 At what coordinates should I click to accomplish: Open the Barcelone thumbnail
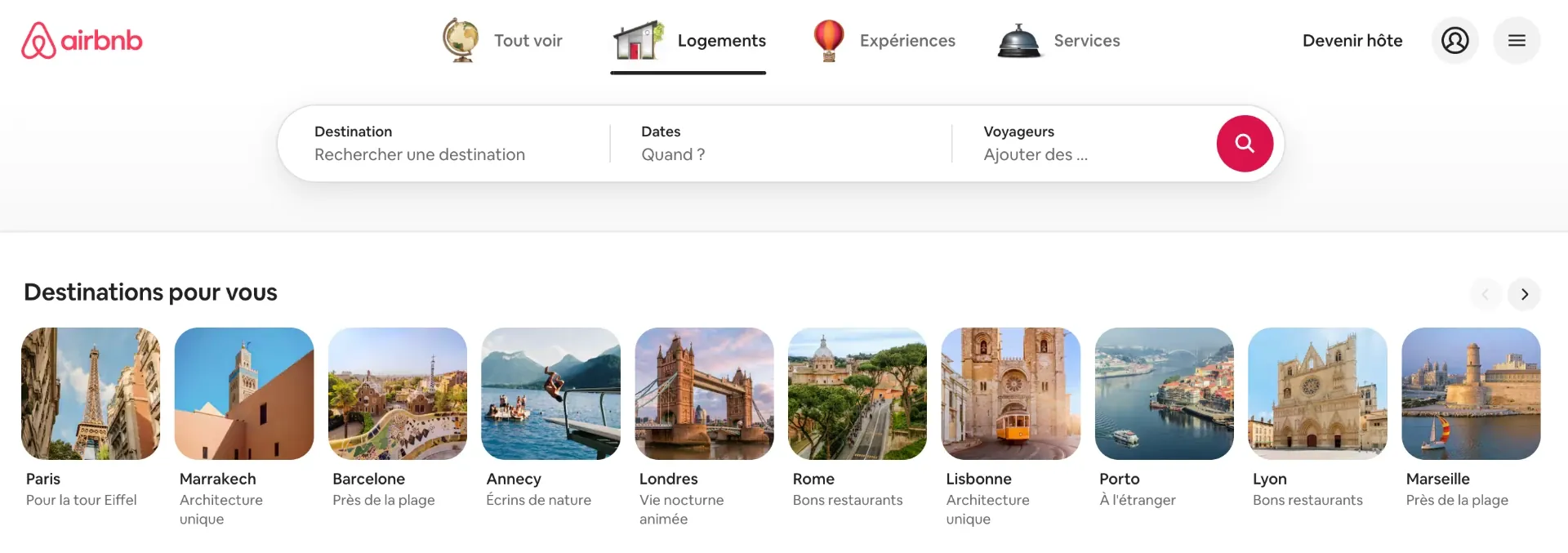pos(398,394)
